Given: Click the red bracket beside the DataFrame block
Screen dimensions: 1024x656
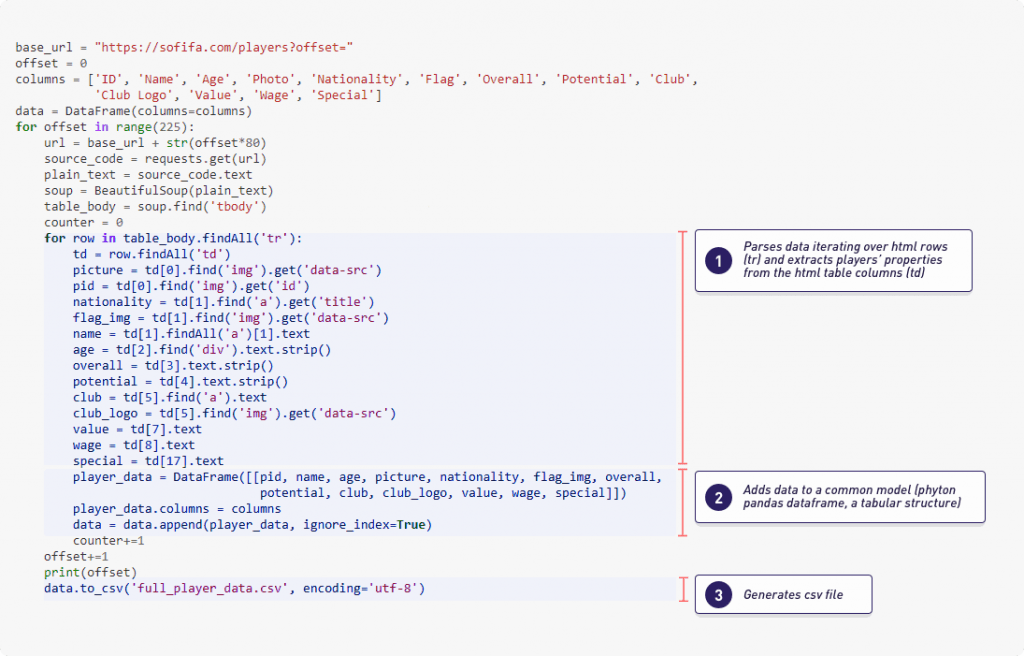Looking at the screenshot, I should [x=682, y=501].
